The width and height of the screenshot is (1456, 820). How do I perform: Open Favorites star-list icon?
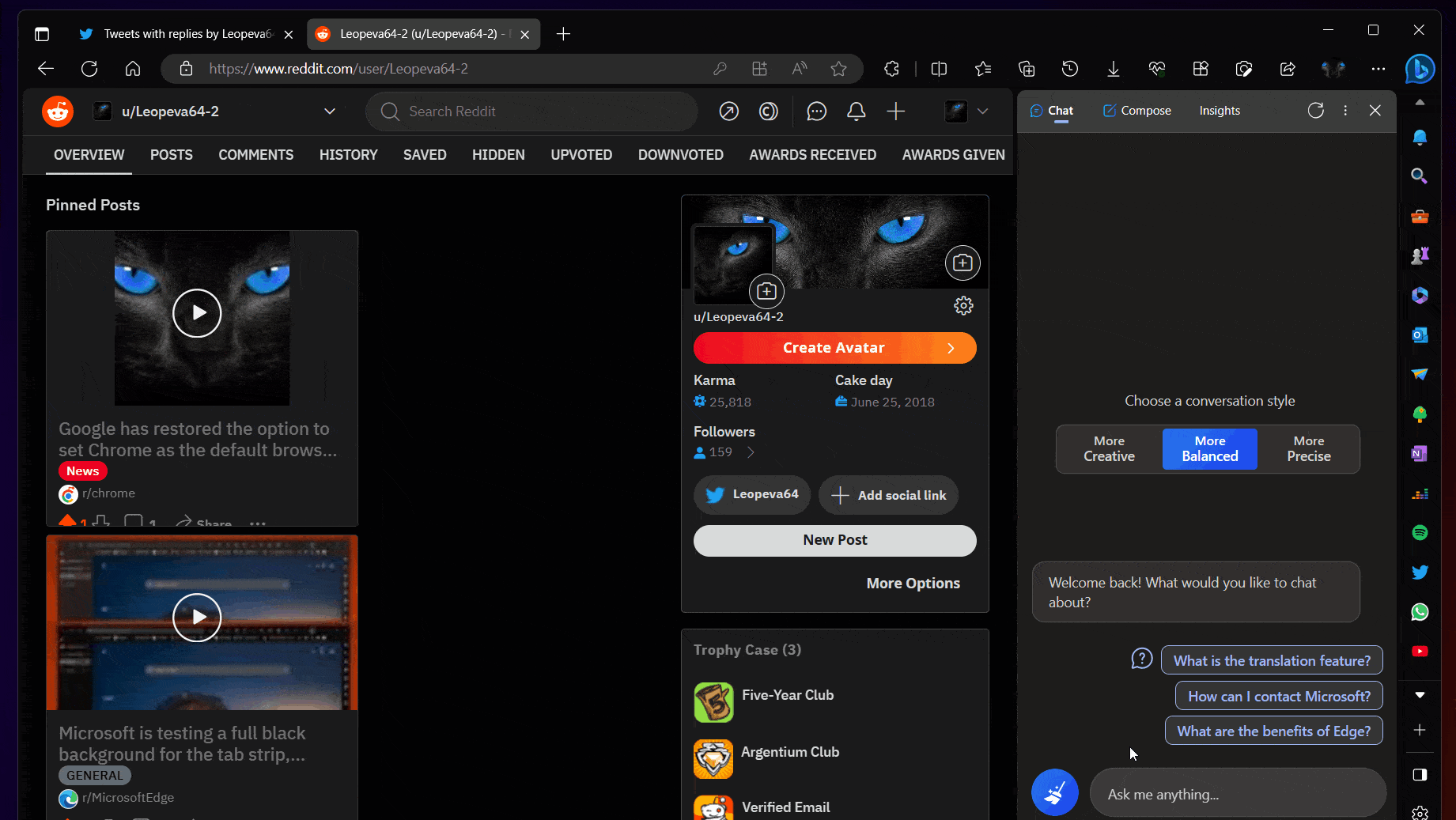click(x=982, y=69)
